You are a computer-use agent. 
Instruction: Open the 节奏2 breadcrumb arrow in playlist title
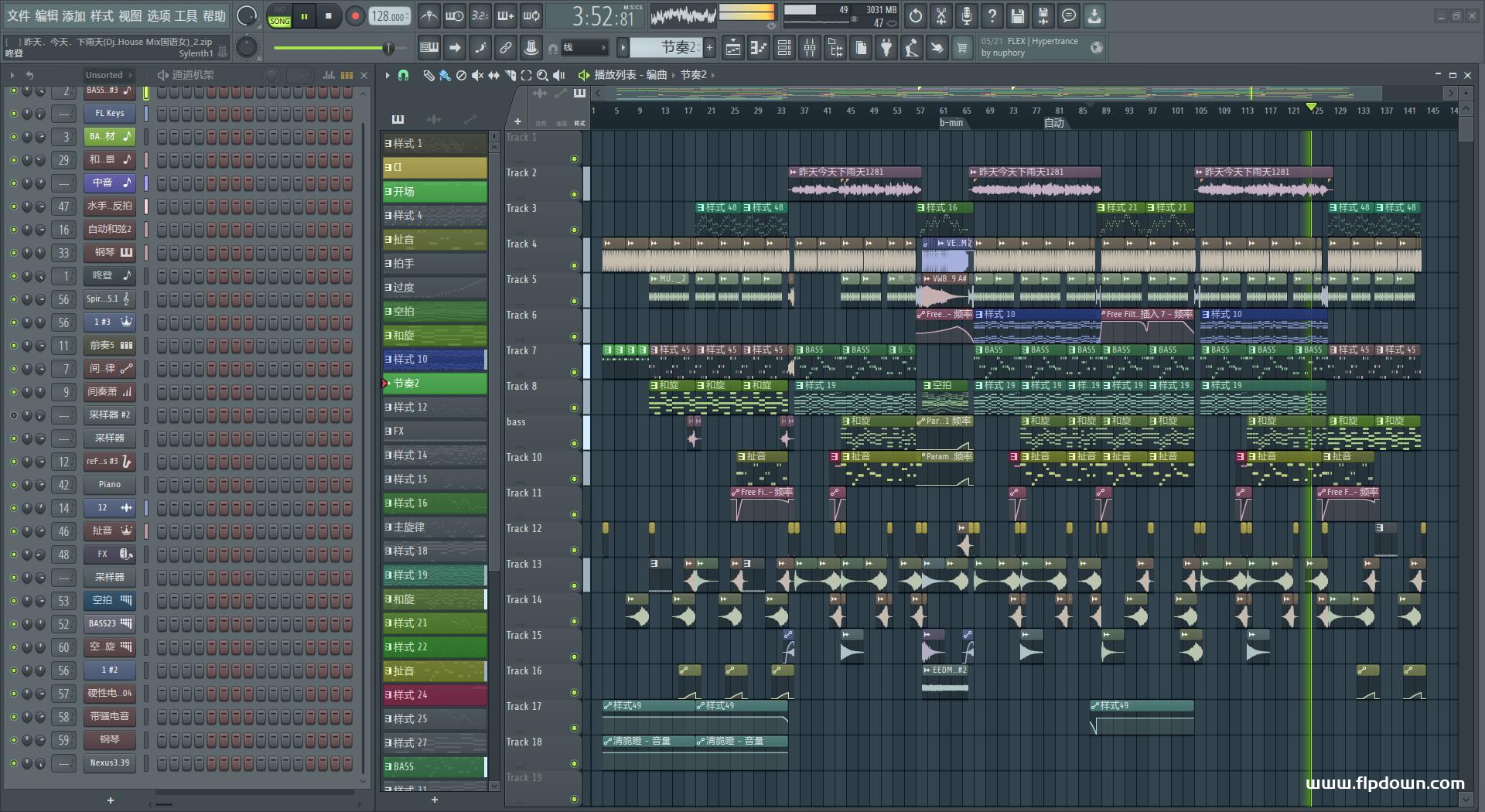coord(712,75)
